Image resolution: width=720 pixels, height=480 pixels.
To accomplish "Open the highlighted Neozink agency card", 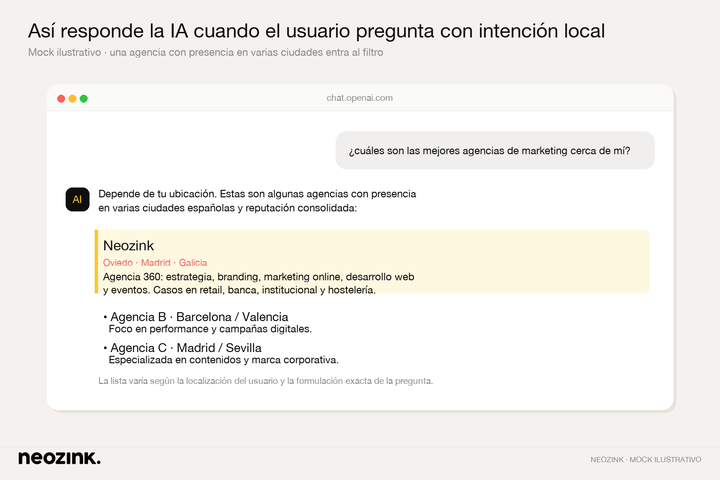I will pyautogui.click(x=372, y=261).
